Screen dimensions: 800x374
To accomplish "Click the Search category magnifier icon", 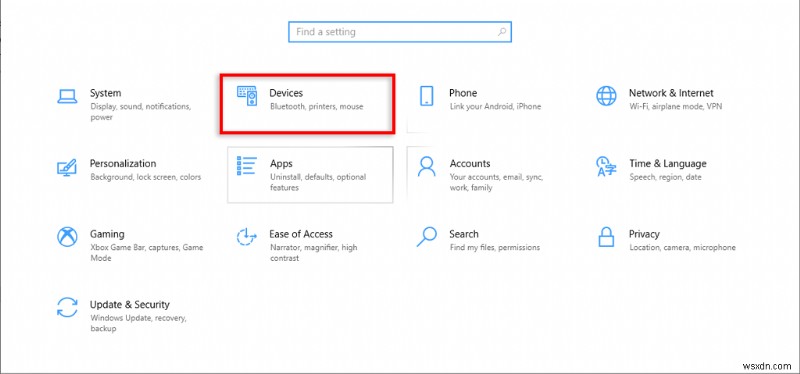I will tap(427, 237).
